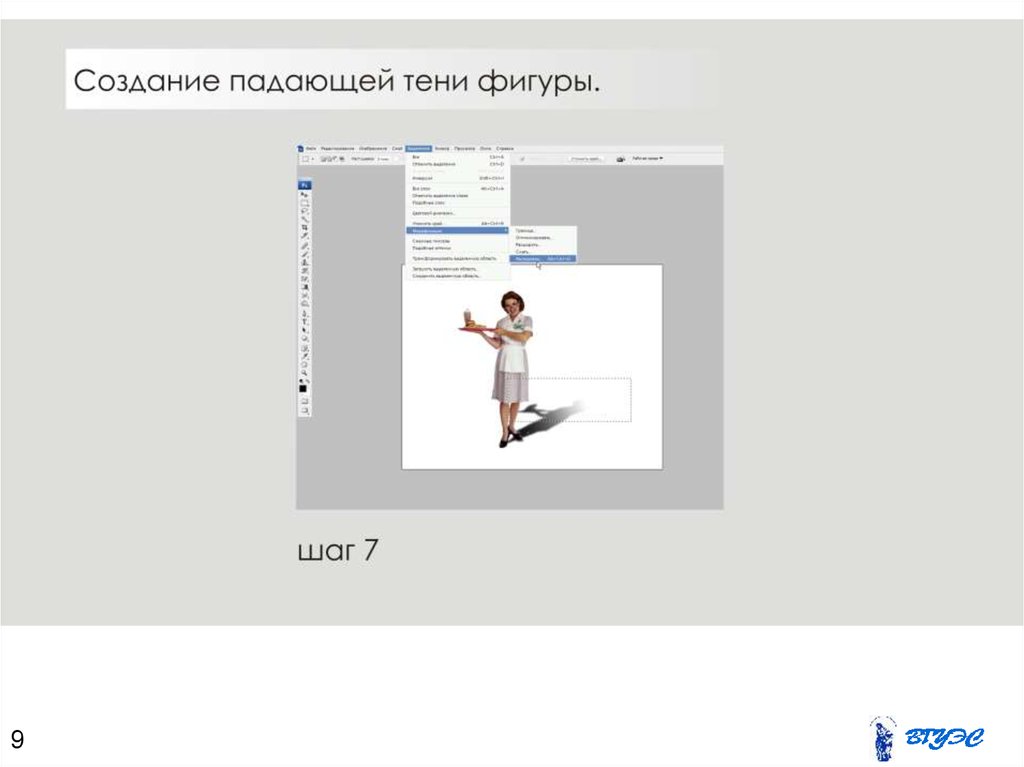The height and width of the screenshot is (767, 1024).
Task: Choose Цветовой диапазон menu entry
Action: 458,213
